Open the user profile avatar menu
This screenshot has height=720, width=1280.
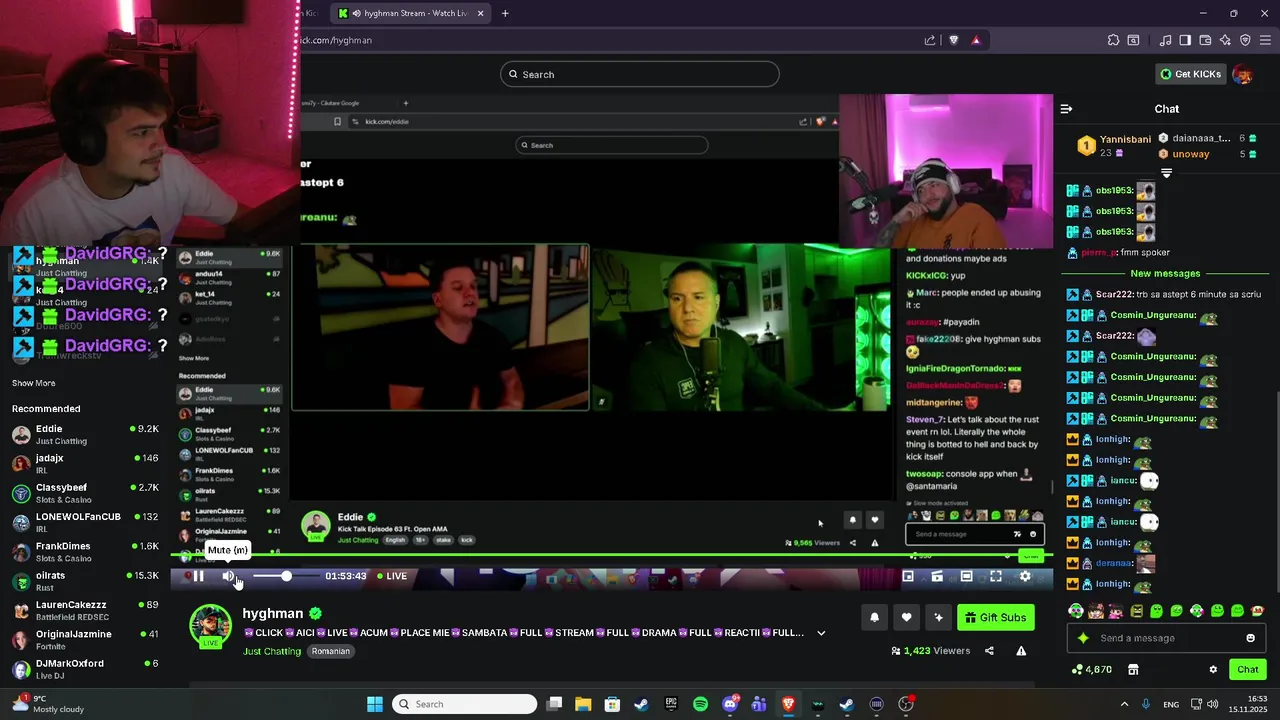[x=1243, y=74]
